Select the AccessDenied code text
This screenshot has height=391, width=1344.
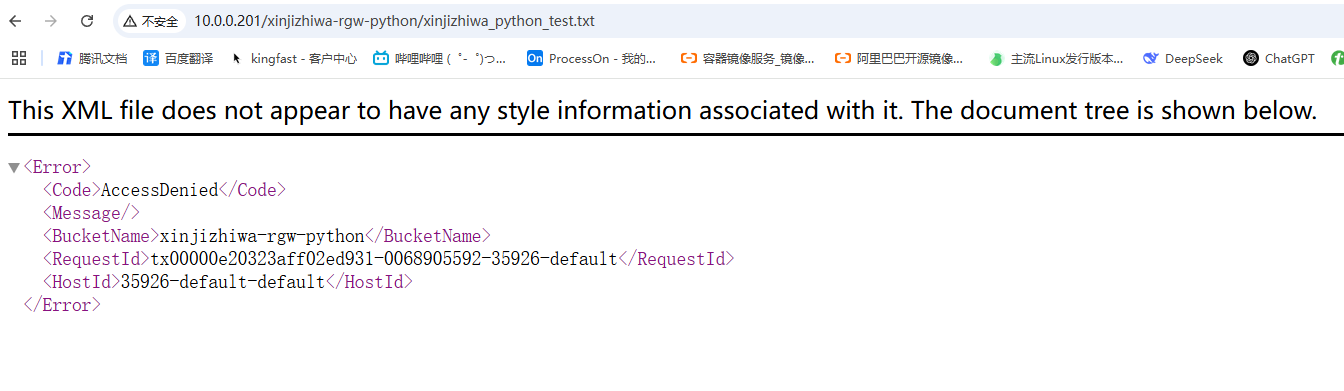160,190
